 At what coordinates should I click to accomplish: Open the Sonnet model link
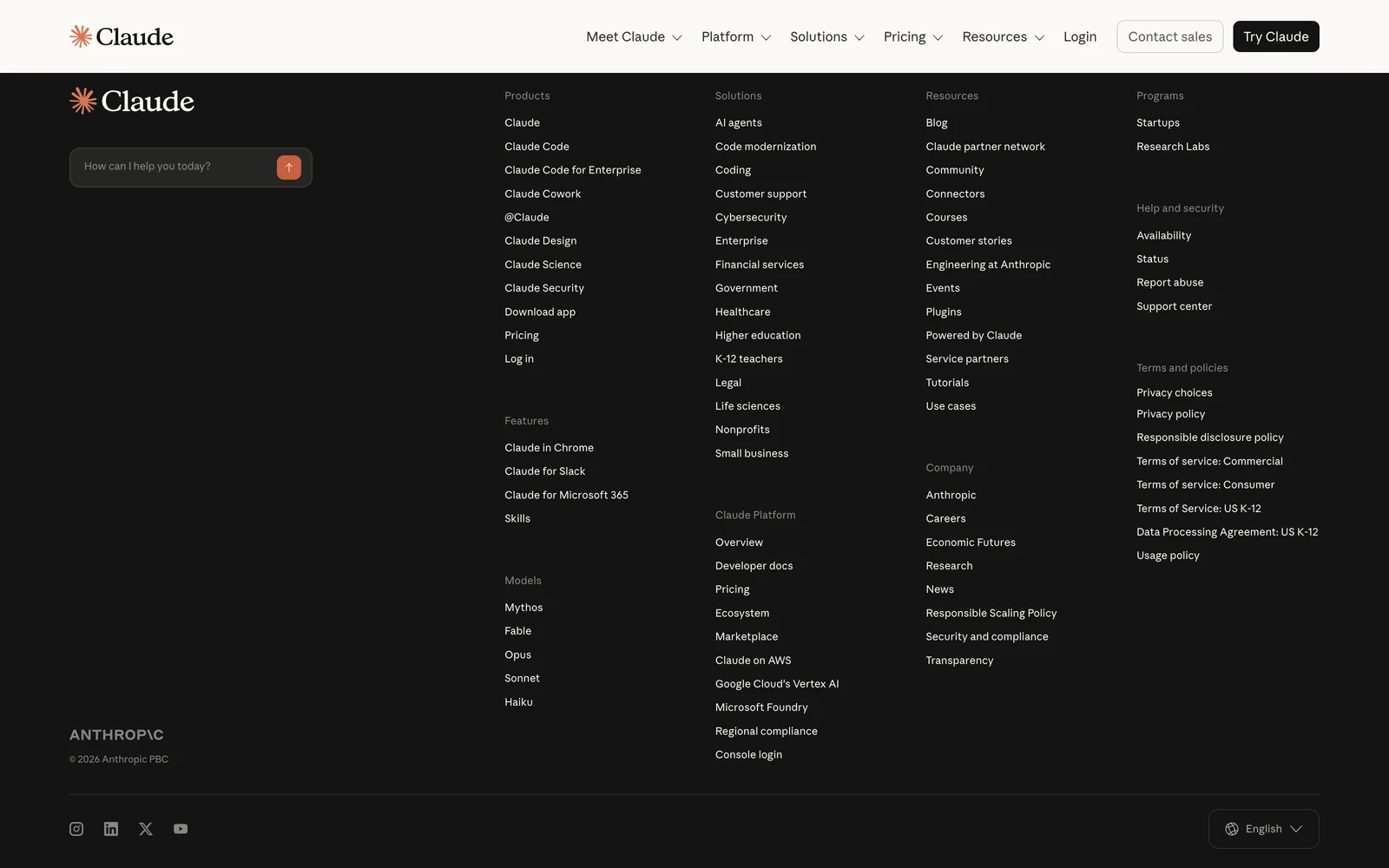pyautogui.click(x=522, y=678)
